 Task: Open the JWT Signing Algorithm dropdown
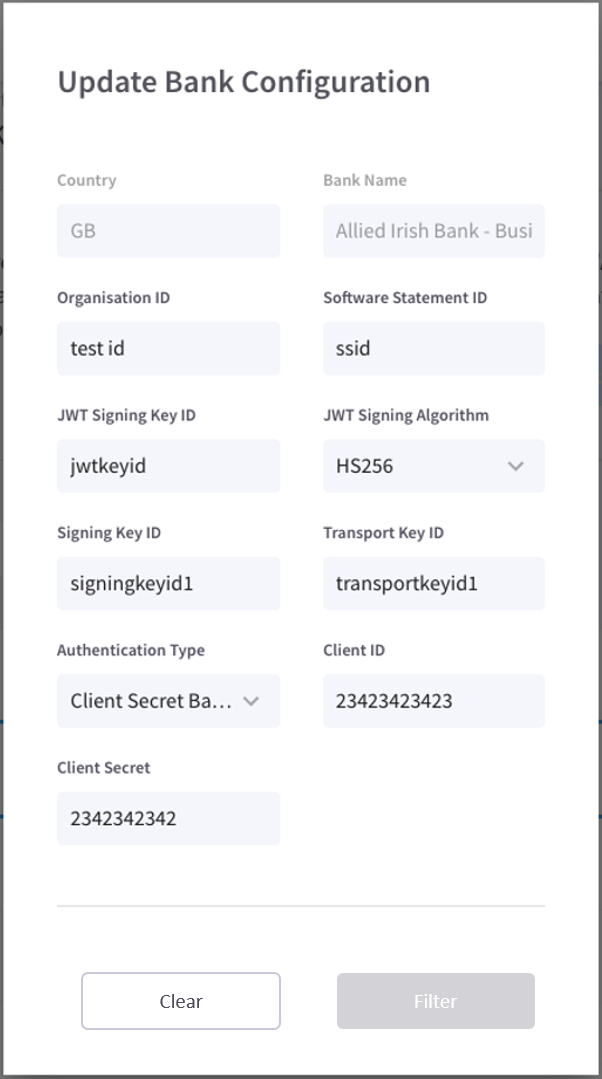tap(433, 466)
